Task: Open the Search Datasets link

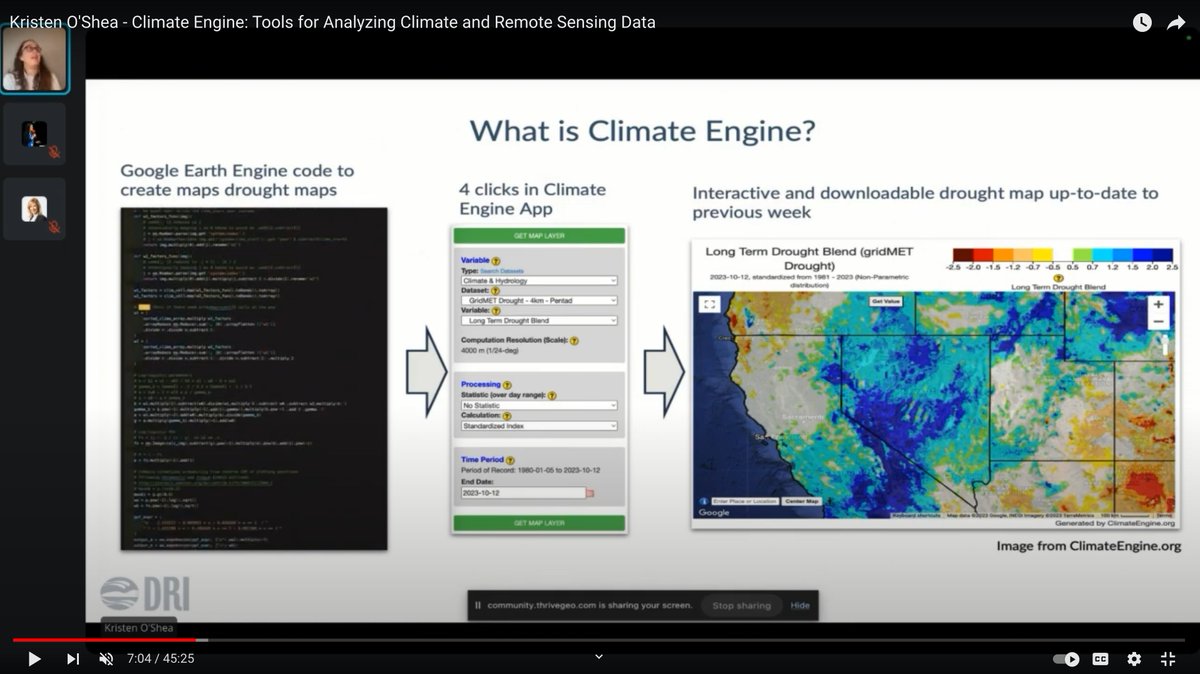Action: (504, 271)
